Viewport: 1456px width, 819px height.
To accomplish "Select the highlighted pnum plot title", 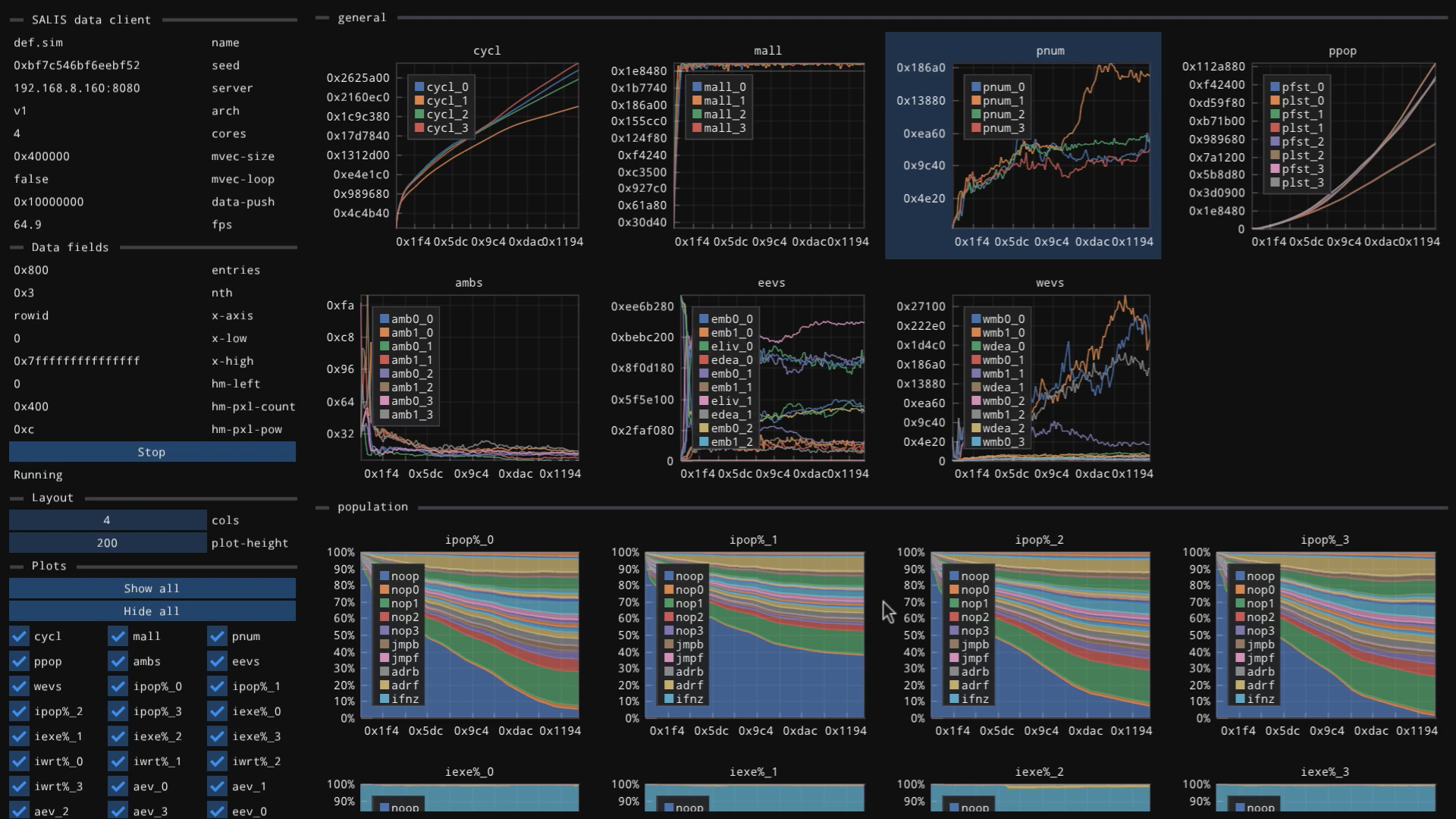I will point(1050,51).
